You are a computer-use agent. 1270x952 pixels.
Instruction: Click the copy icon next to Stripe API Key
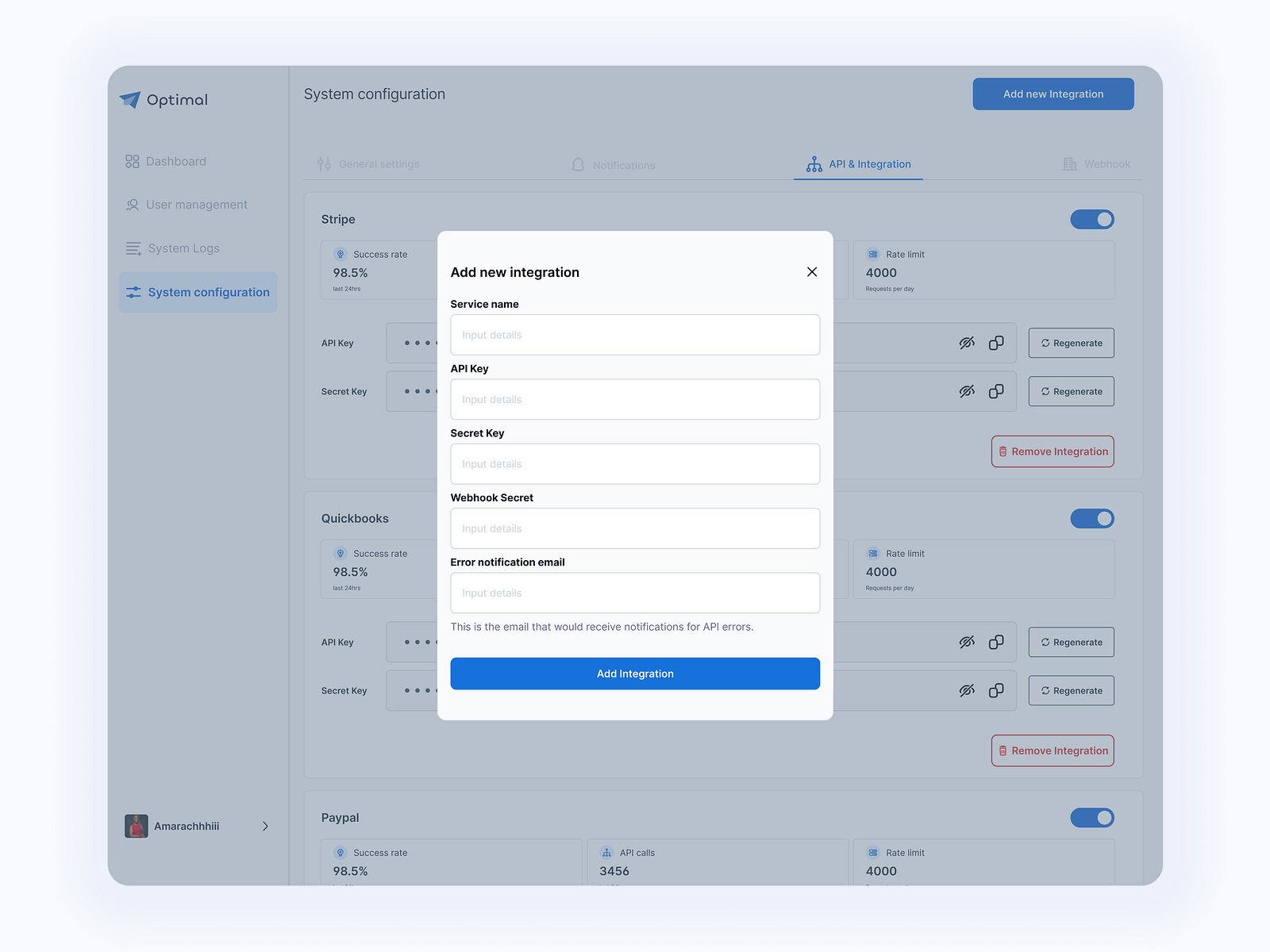[x=996, y=343]
